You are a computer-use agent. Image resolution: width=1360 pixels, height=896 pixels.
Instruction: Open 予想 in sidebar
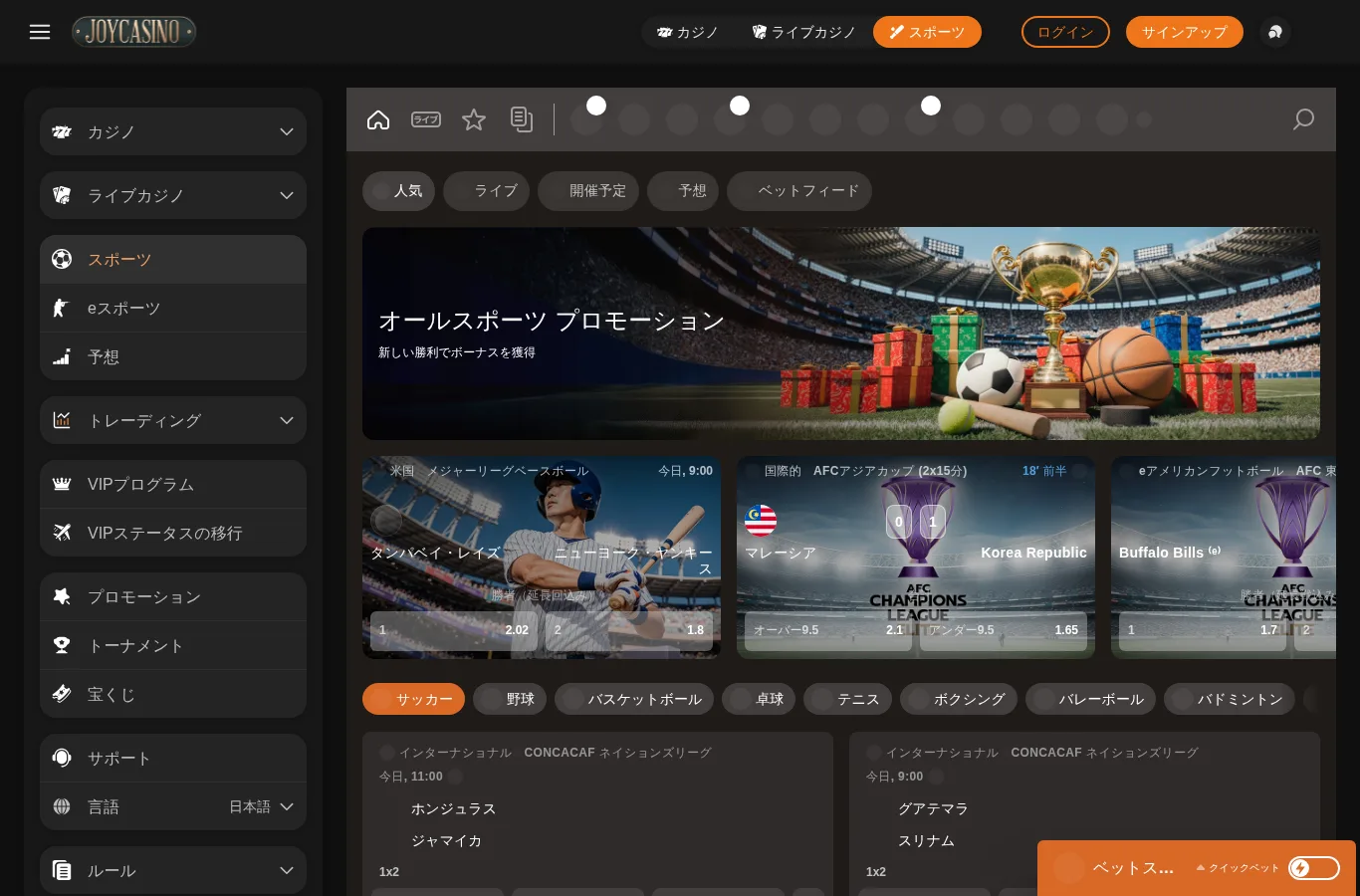tap(173, 356)
